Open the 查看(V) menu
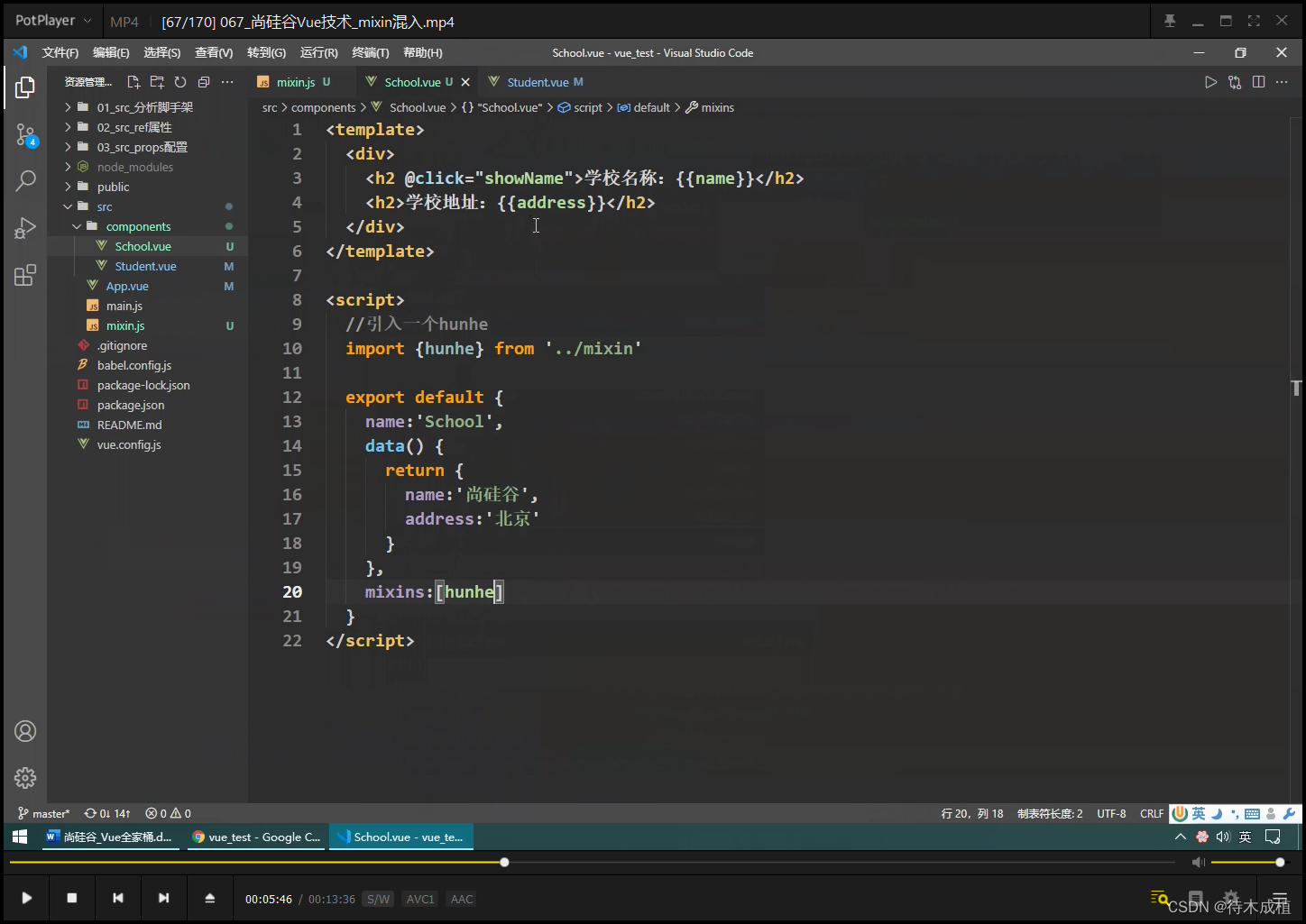The height and width of the screenshot is (924, 1306). [x=214, y=52]
